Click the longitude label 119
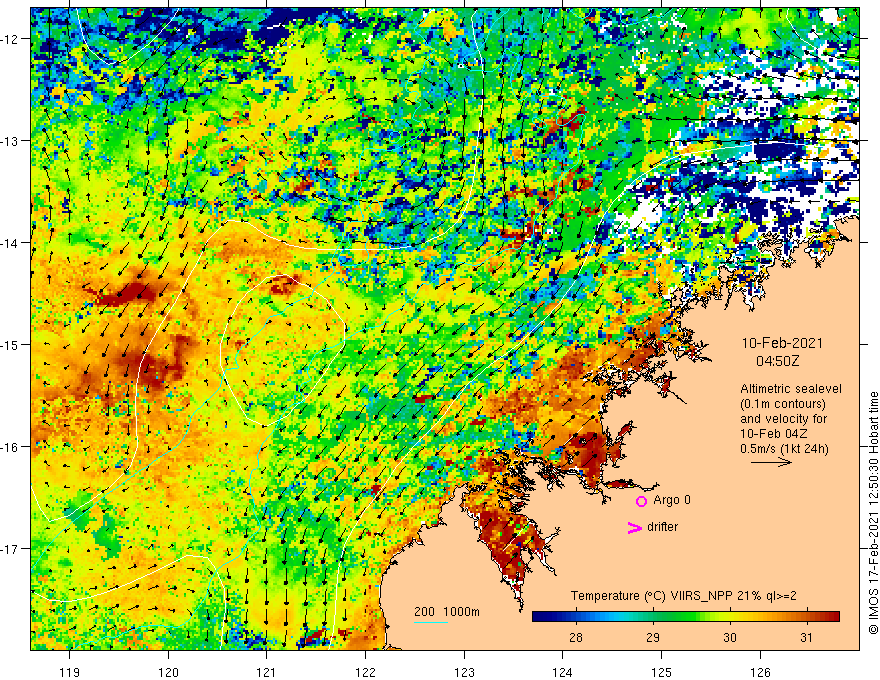 click(70, 672)
